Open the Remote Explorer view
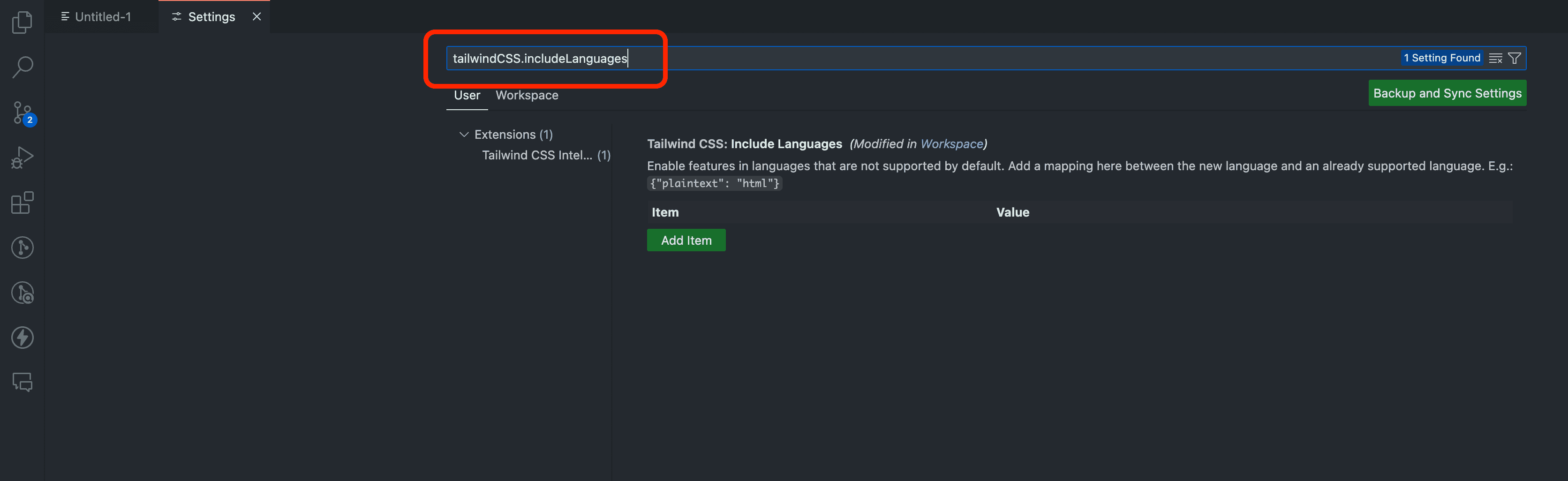This screenshot has height=481, width=1568. click(22, 247)
